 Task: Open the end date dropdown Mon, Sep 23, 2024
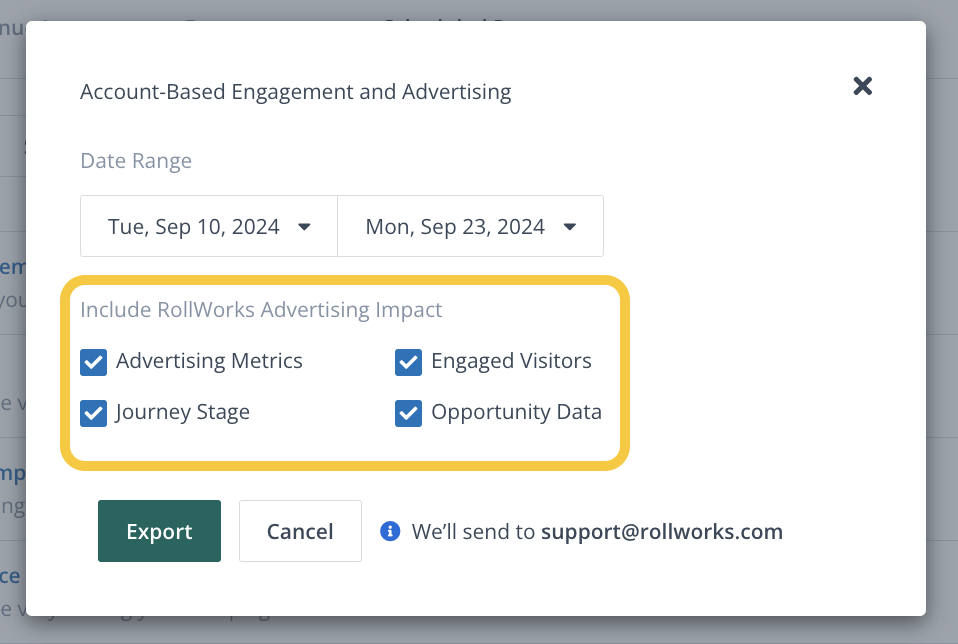click(470, 226)
